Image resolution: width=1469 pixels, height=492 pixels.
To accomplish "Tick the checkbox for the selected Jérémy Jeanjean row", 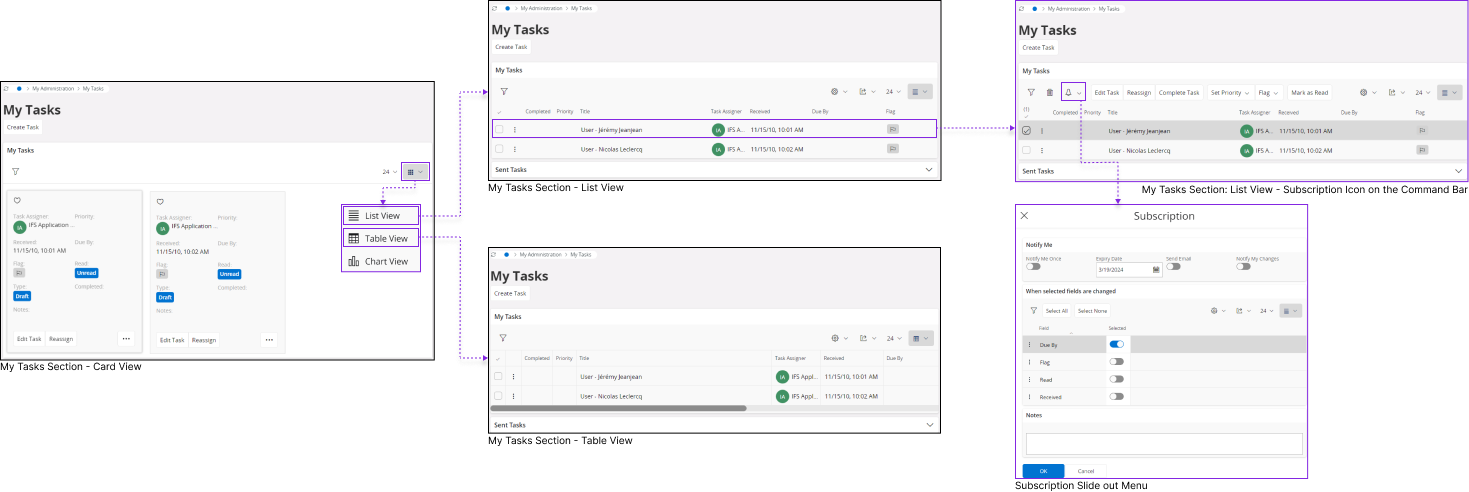I will point(1026,131).
